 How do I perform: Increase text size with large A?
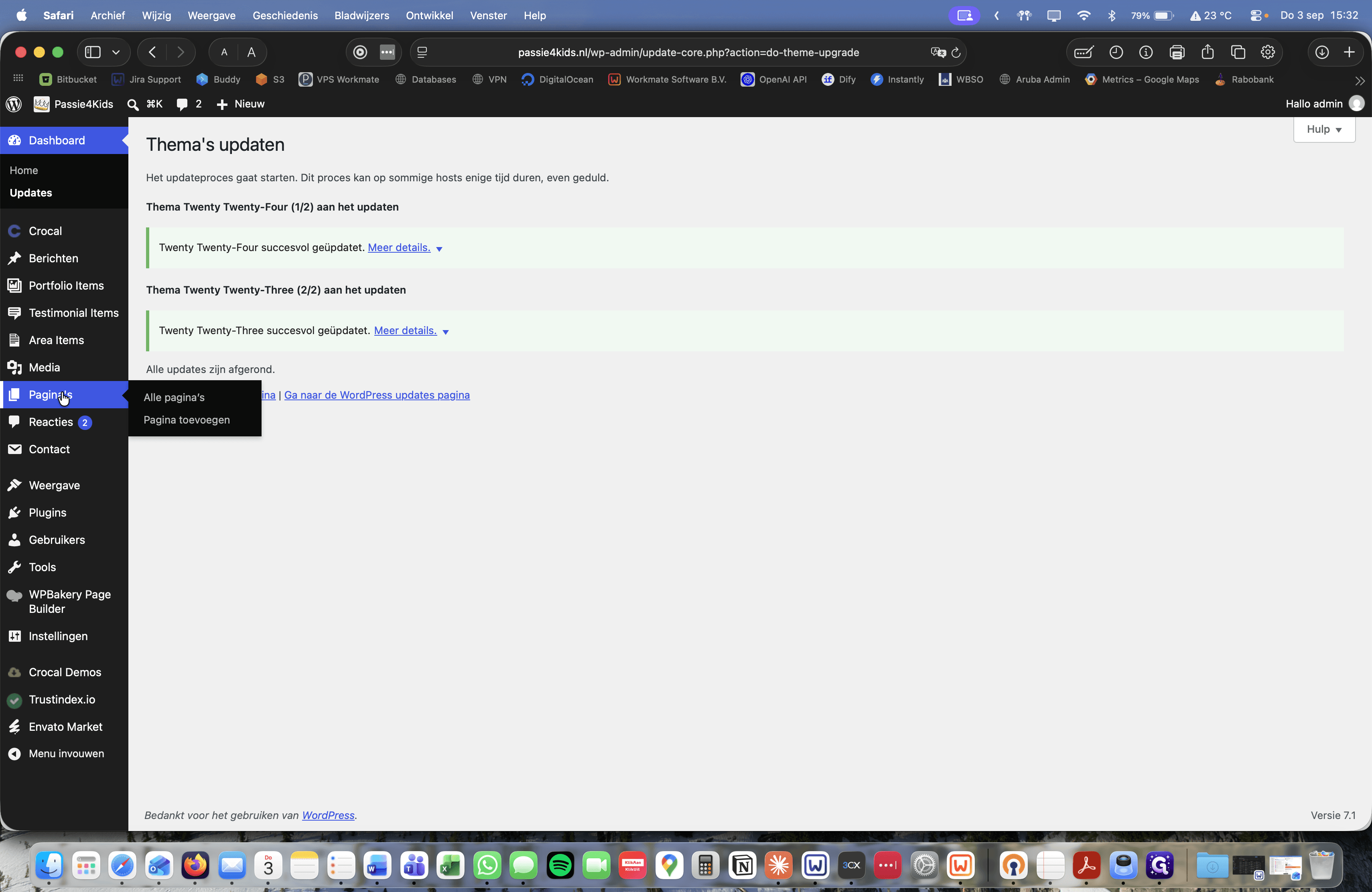tap(252, 53)
